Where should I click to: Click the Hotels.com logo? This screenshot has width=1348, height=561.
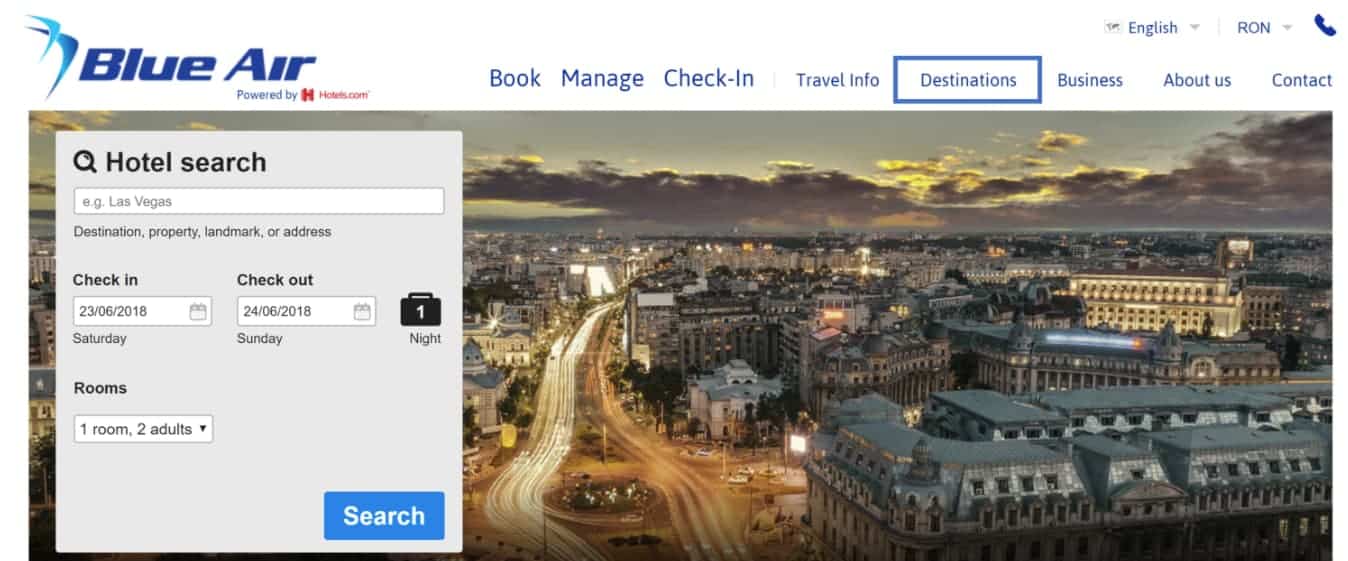coord(335,95)
